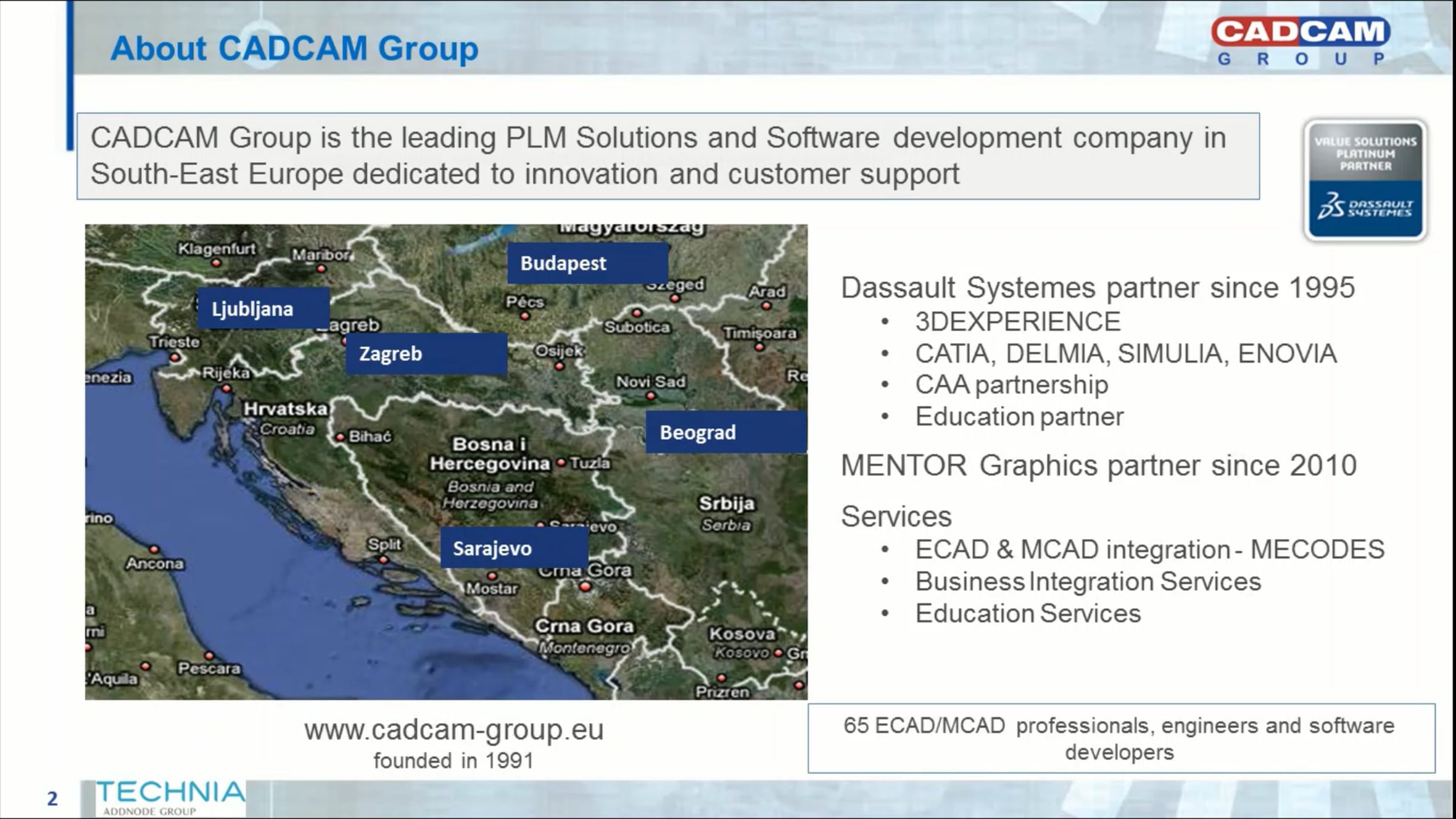Click the 'Maribor' city label on map

click(321, 255)
